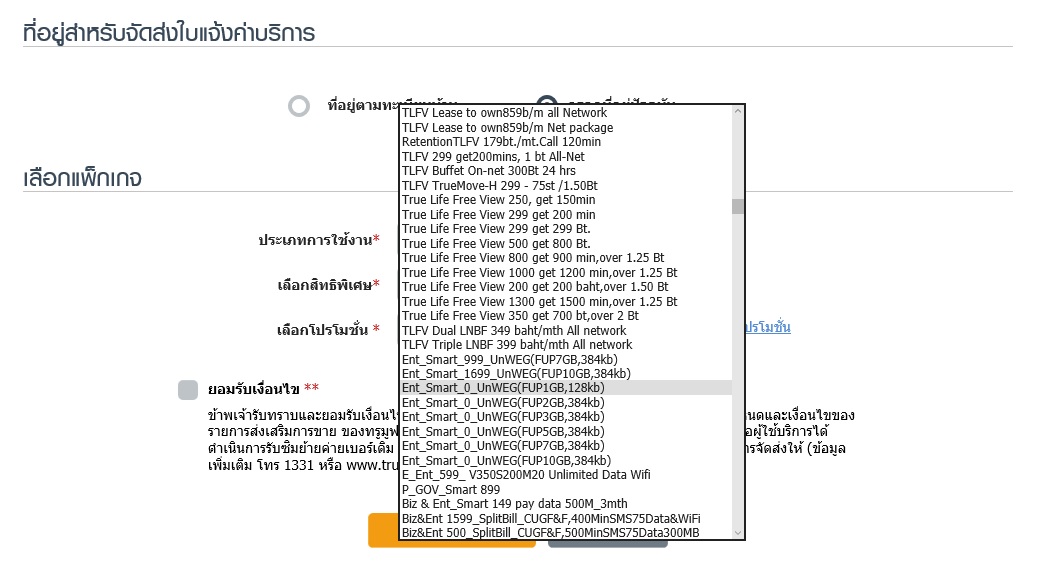1040x577 pixels.
Task: Tick the accept conditions checkbox
Action: pos(188,390)
